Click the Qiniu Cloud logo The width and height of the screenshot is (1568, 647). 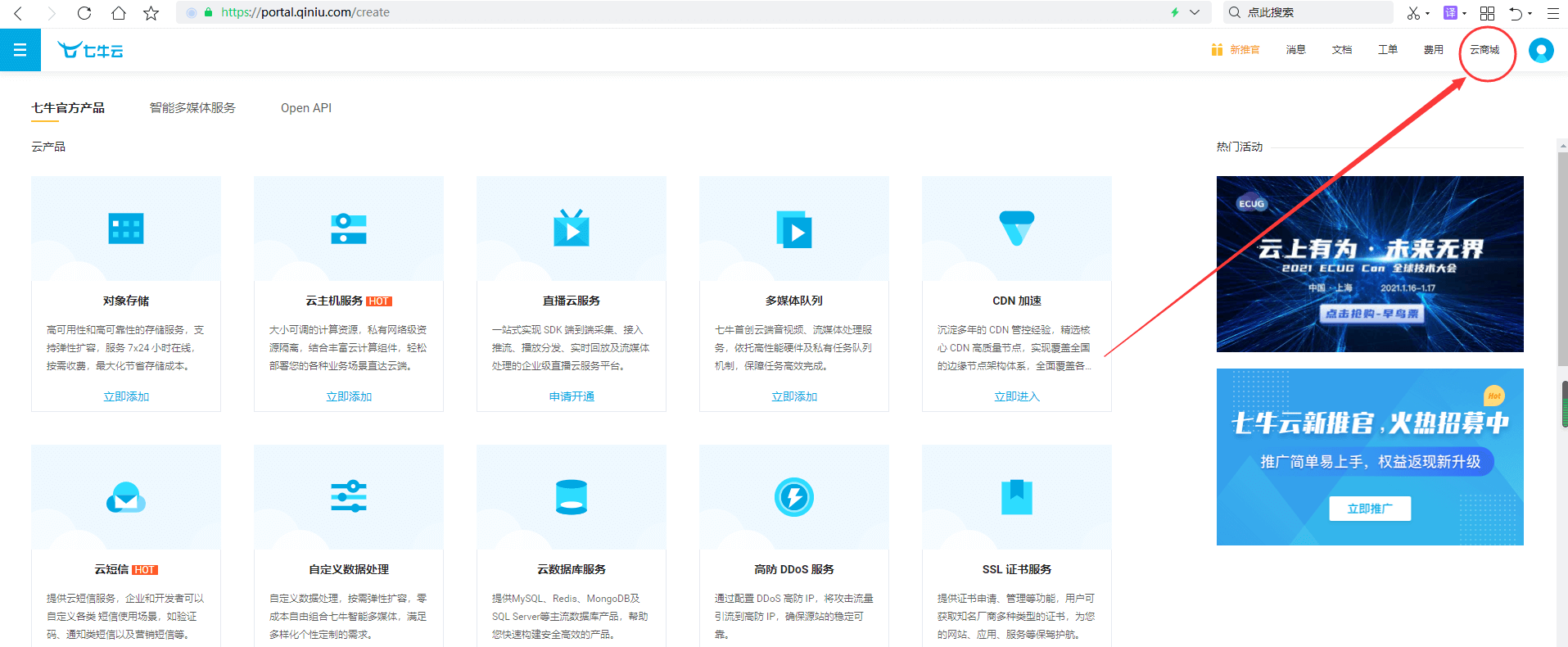[90, 50]
